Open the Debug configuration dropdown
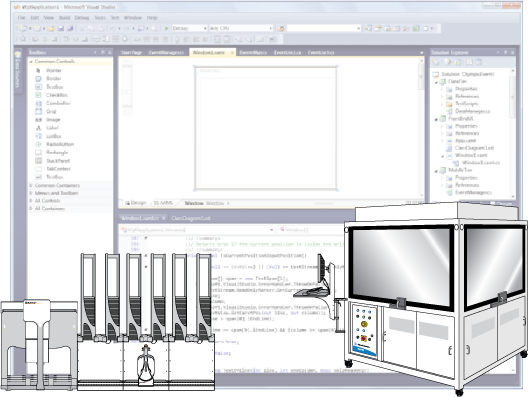This screenshot has width=528, height=397. pyautogui.click(x=189, y=29)
